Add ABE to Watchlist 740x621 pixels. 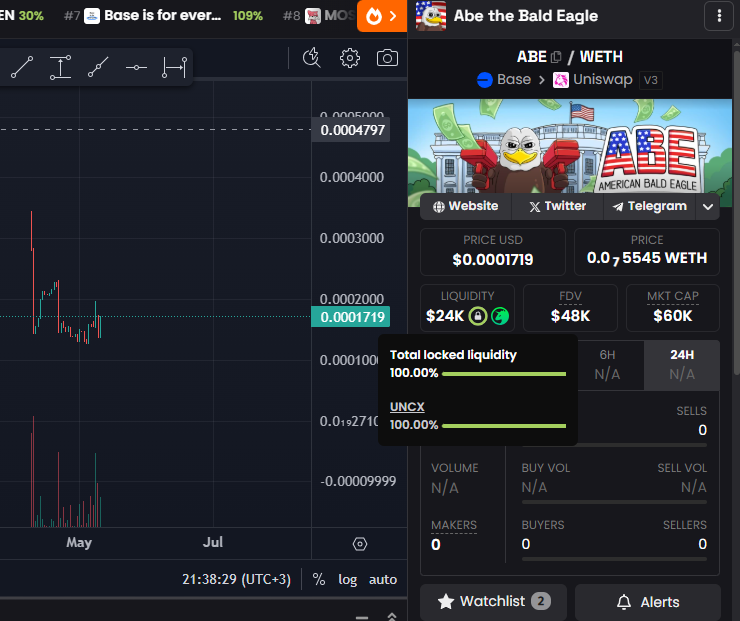(493, 601)
